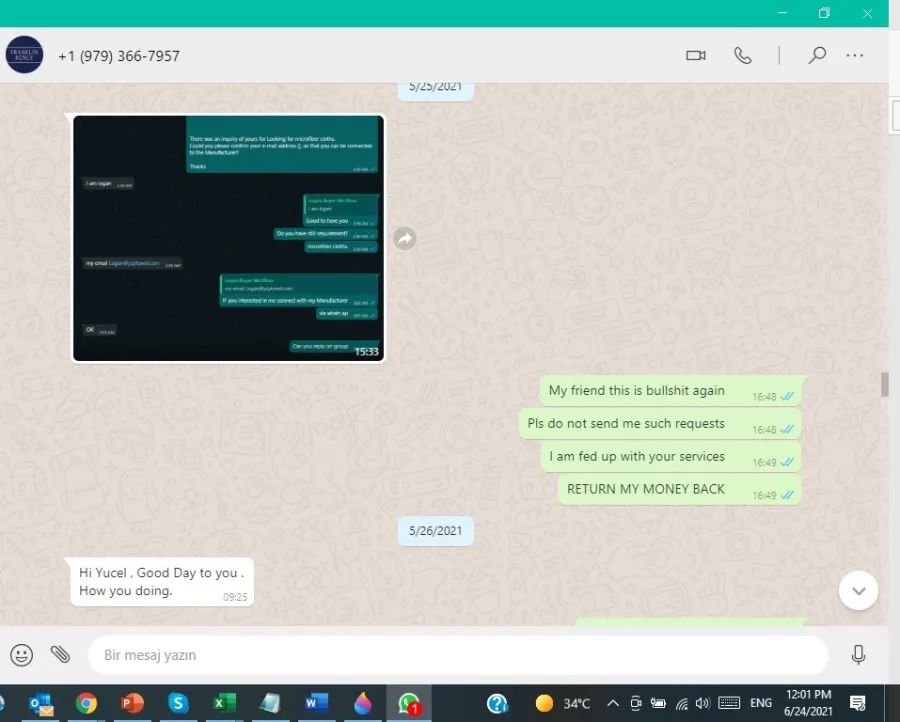Viewport: 900px width, 722px height.
Task: Attach a file using the paperclip
Action: (x=60, y=655)
